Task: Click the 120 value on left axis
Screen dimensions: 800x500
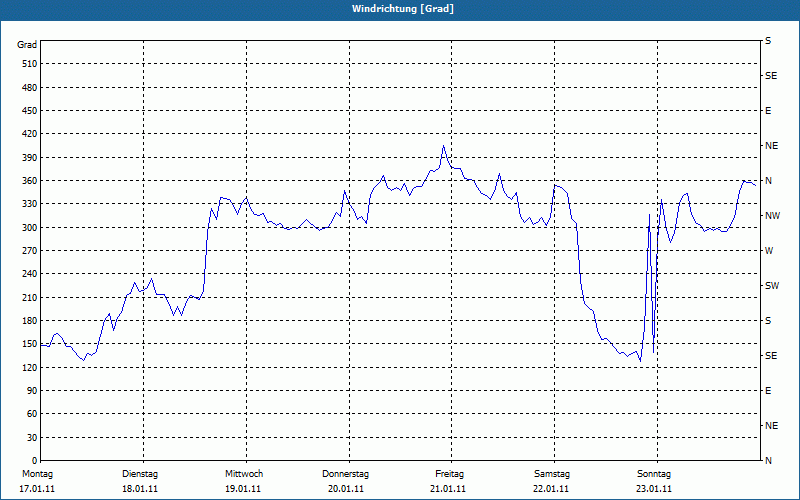Action: click(x=30, y=367)
